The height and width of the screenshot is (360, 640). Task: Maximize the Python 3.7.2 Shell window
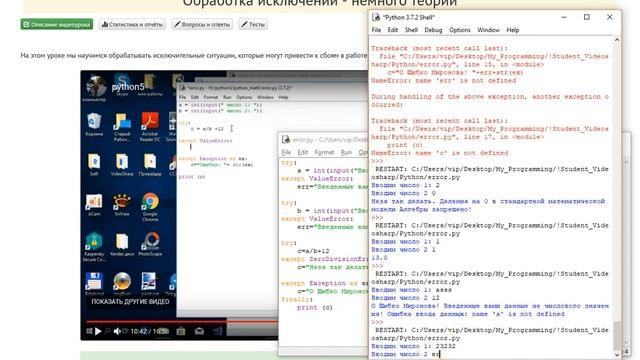coord(587,17)
